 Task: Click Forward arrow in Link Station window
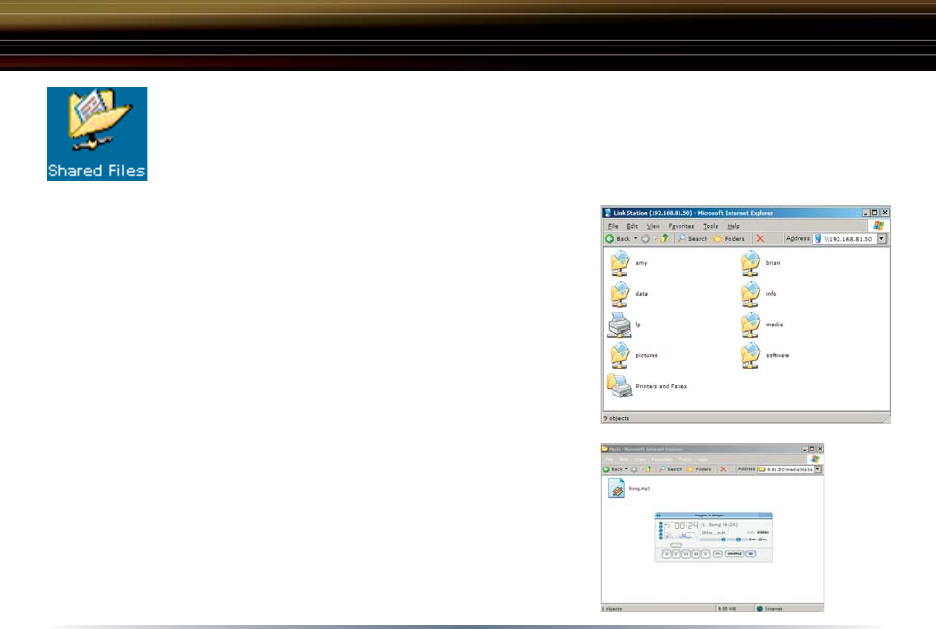click(x=645, y=239)
